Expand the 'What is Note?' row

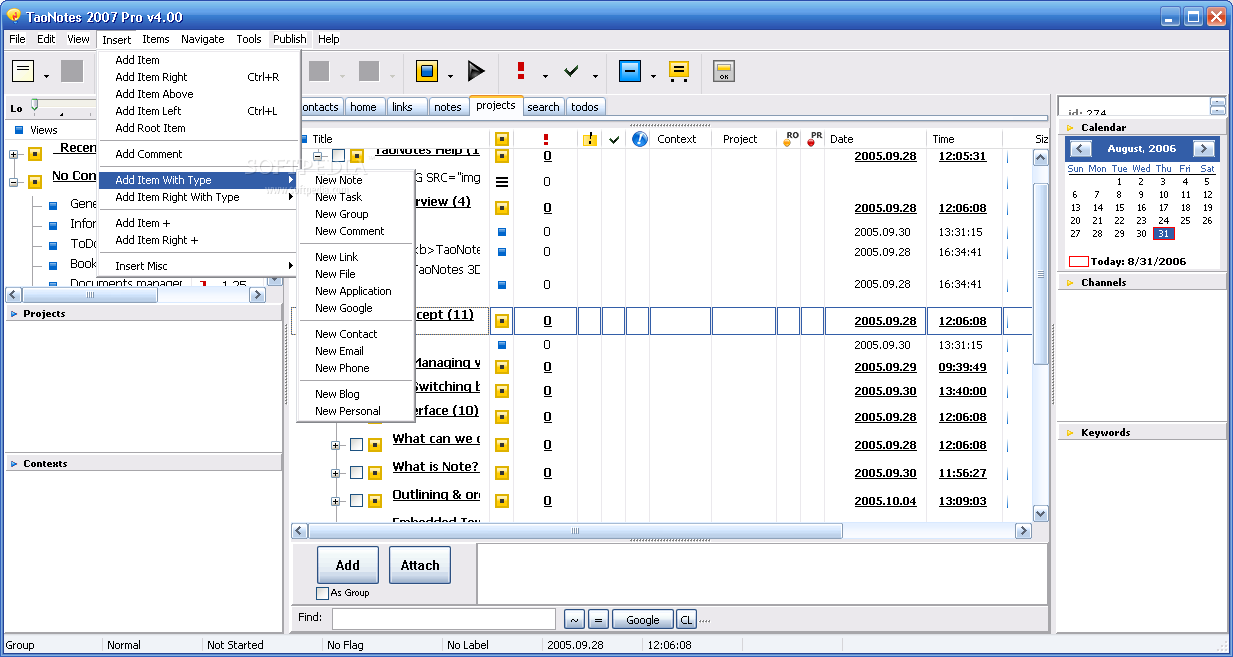[336, 473]
